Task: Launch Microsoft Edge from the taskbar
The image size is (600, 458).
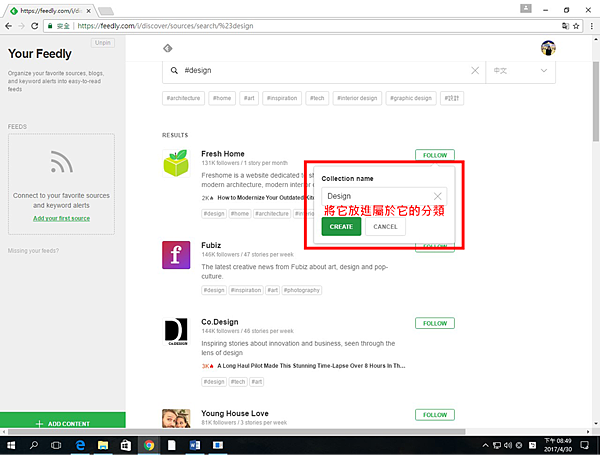Action: point(80,445)
